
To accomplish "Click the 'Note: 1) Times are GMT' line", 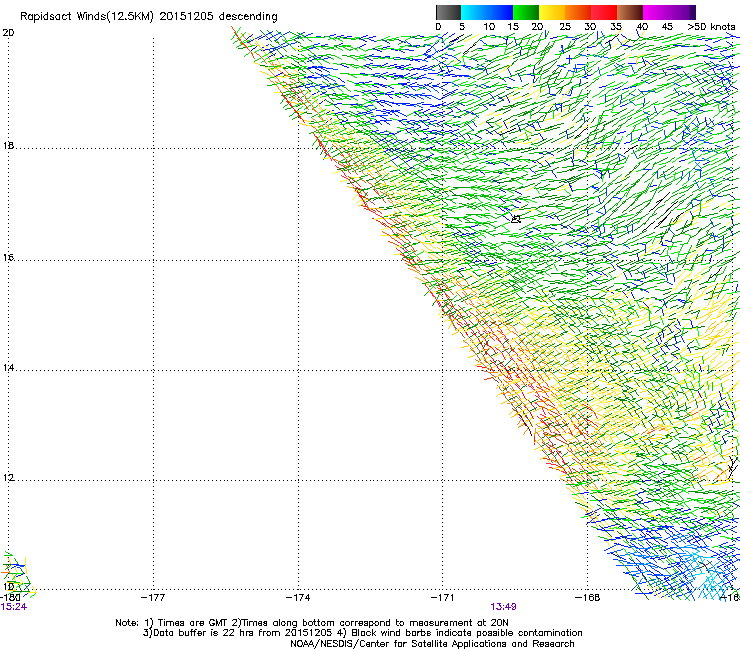I will 312,623.
